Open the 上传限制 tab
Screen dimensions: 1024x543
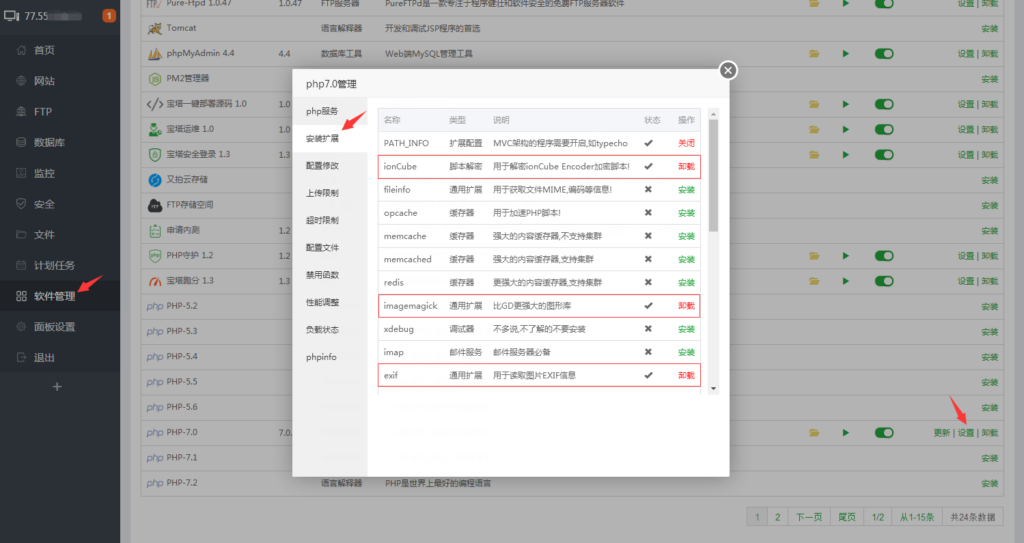(x=330, y=193)
